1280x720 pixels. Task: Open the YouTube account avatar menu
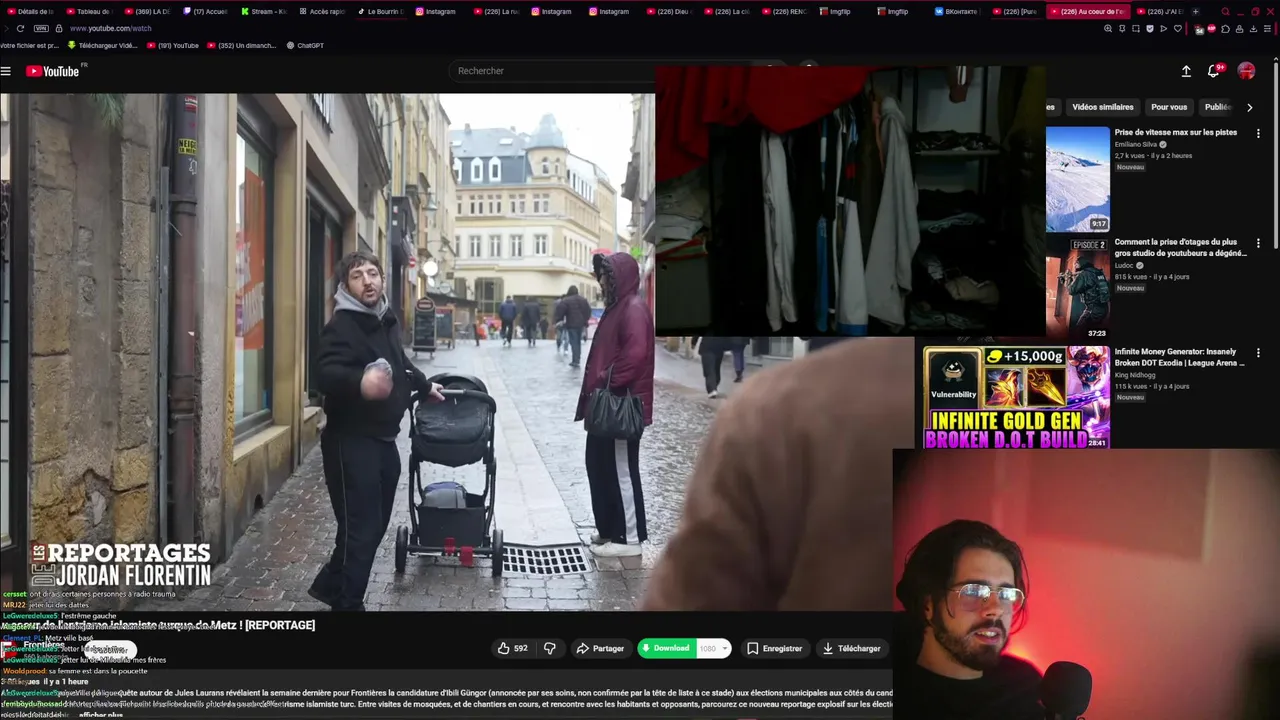point(1246,71)
